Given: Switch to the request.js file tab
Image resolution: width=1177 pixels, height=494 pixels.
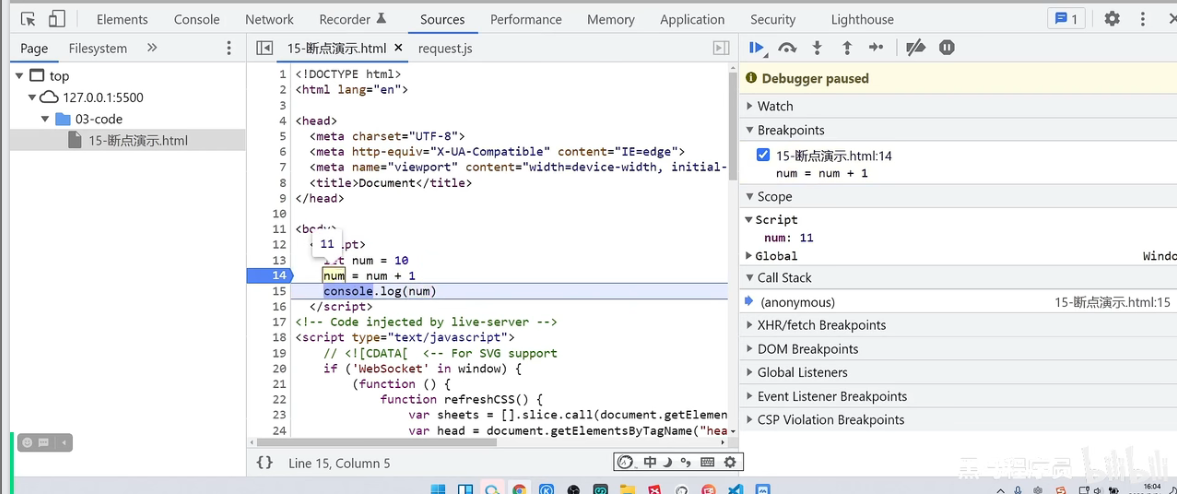Looking at the screenshot, I should click(x=445, y=49).
